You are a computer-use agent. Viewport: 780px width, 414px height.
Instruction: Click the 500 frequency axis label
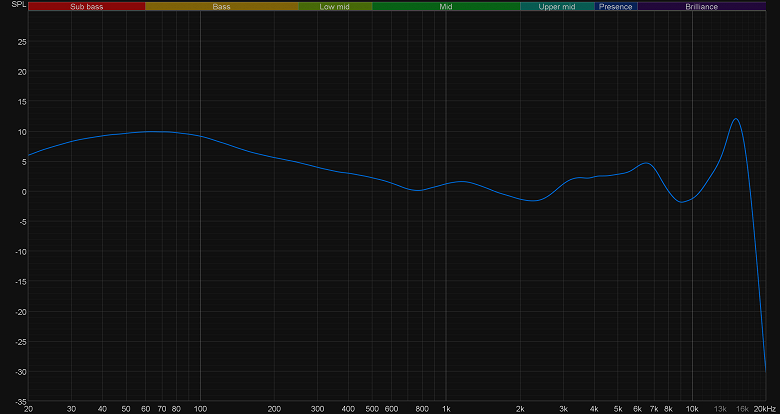coord(372,409)
